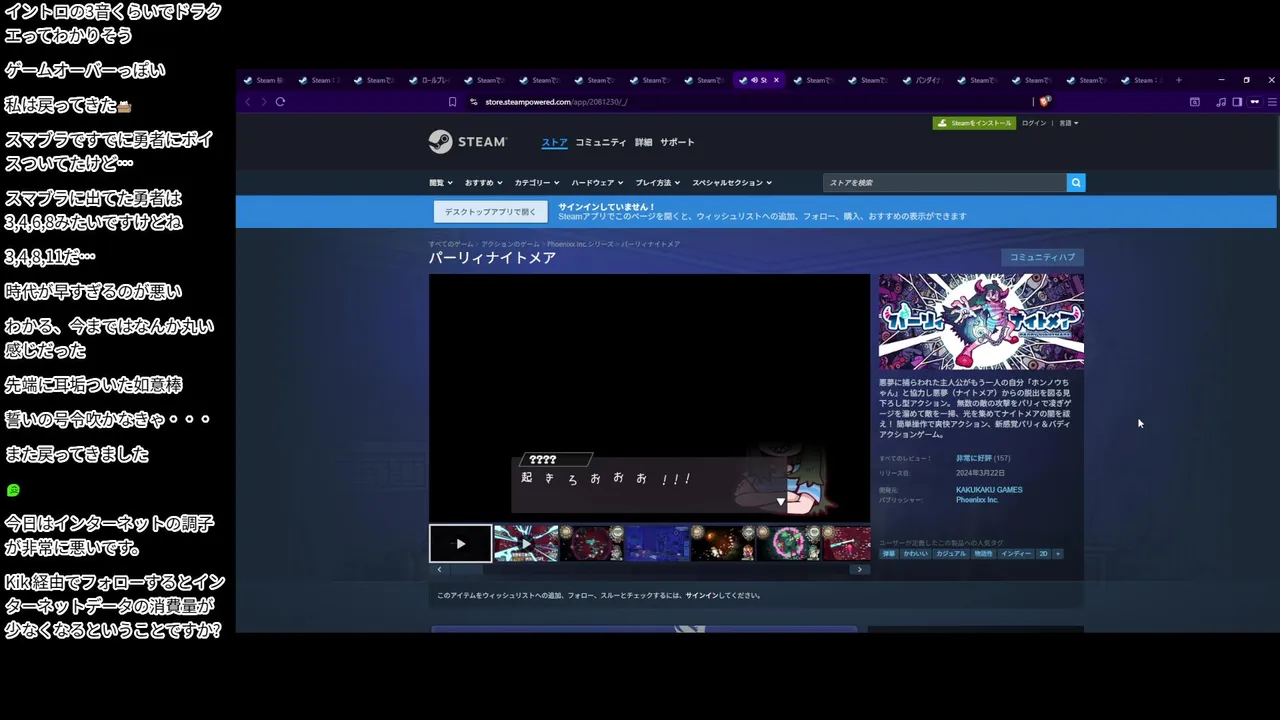Screen dimensions: 1280x720
Task: Open the browser hamburger menu
Action: 1272,102
